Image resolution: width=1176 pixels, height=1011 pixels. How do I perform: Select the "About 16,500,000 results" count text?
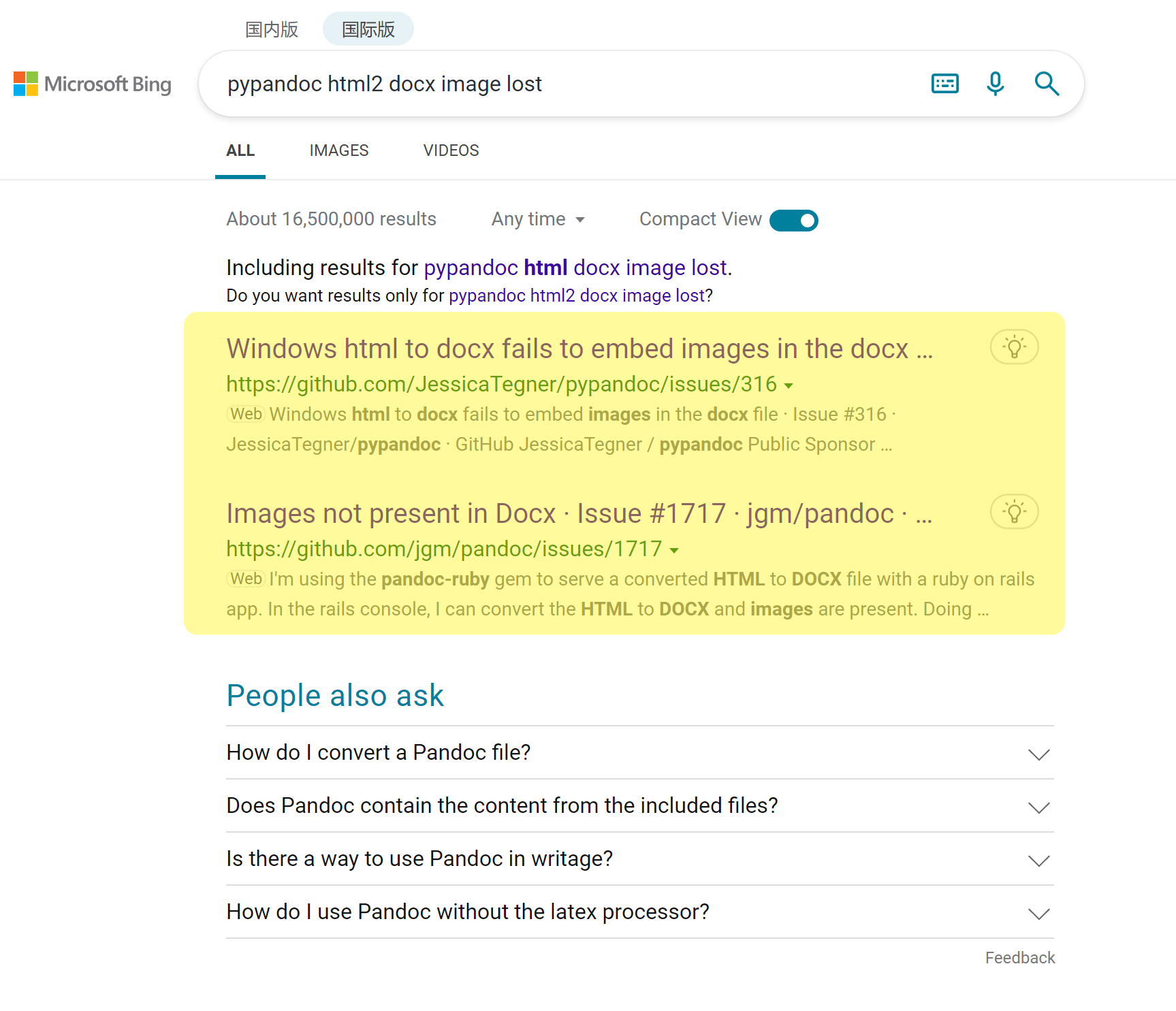pyautogui.click(x=332, y=219)
